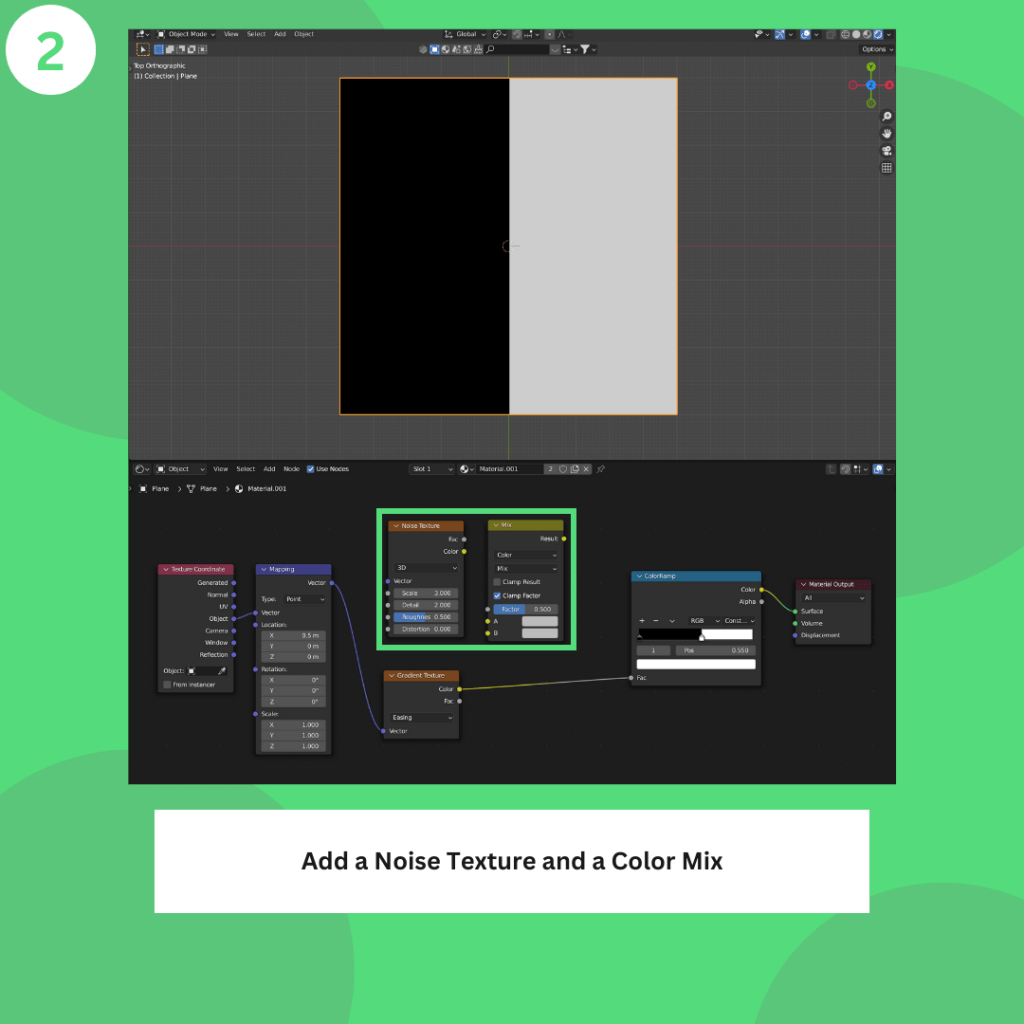Click the Options button in viewport header
This screenshot has height=1024, width=1024.
876,49
